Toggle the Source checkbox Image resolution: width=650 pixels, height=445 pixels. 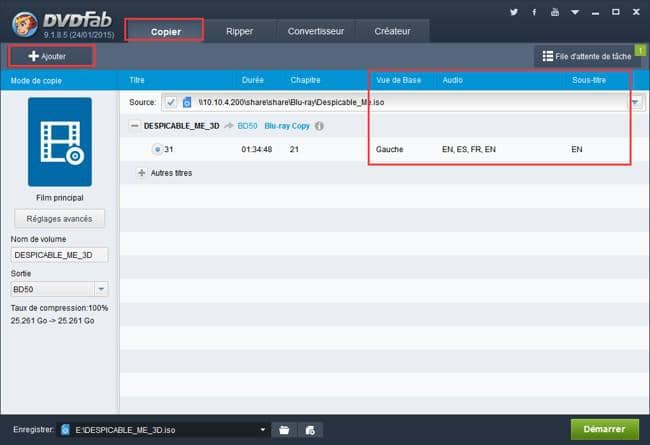[170, 102]
